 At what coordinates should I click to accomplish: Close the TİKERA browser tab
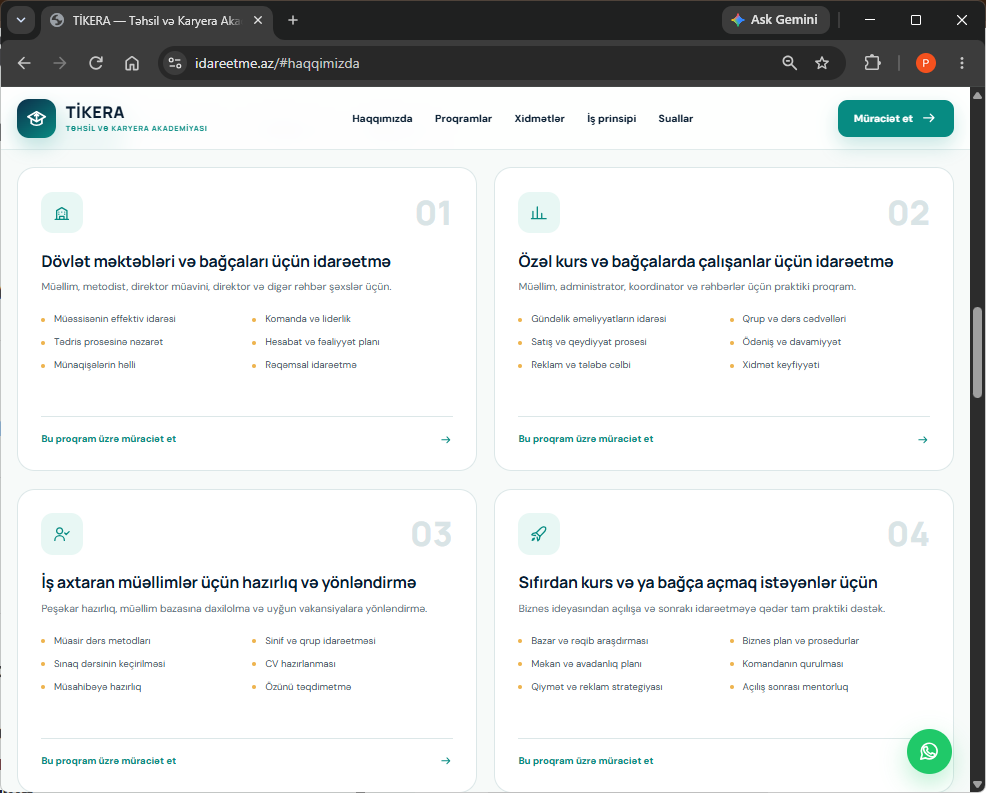[x=258, y=20]
